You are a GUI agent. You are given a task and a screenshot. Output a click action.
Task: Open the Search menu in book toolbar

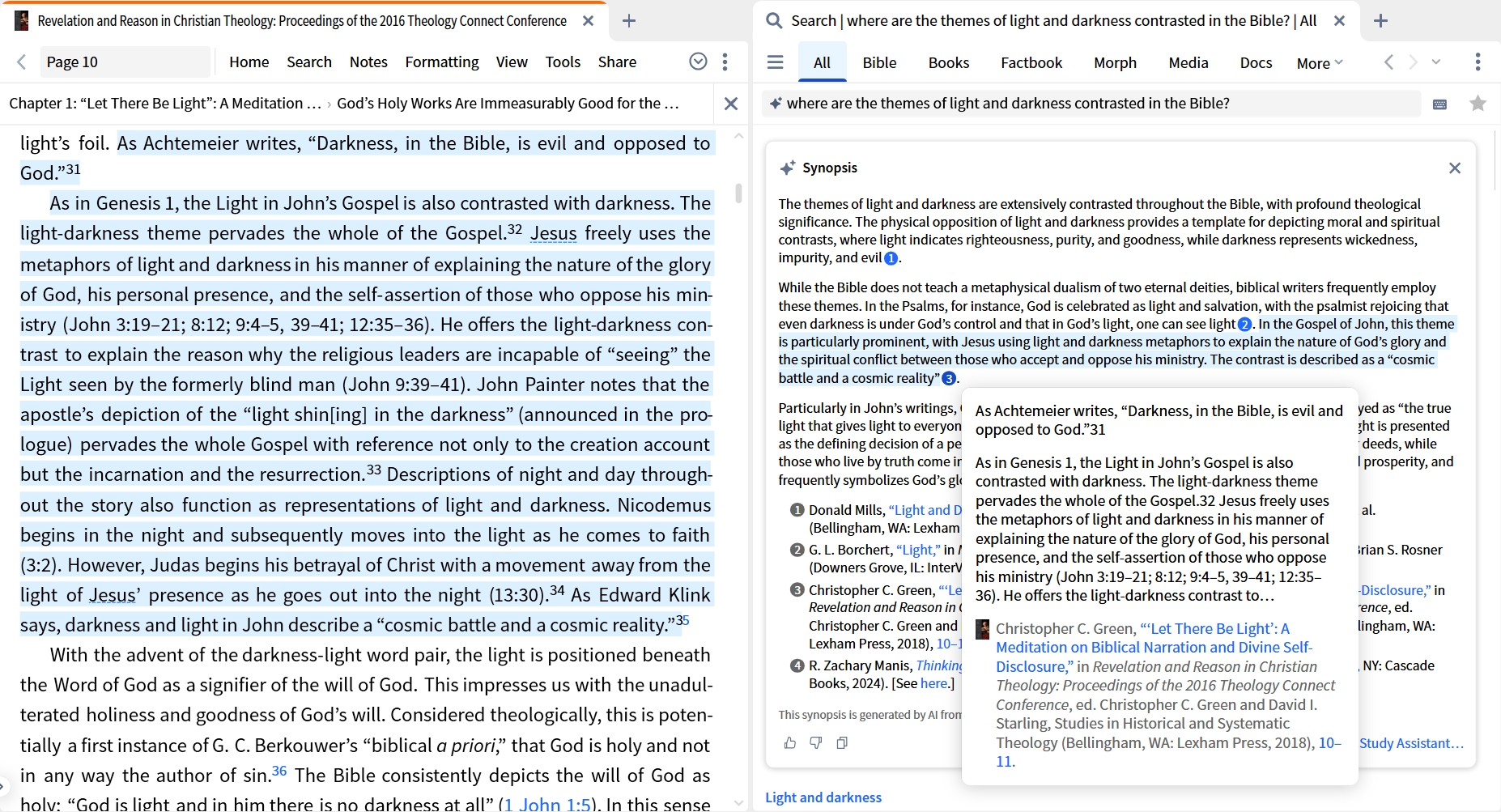pos(309,62)
